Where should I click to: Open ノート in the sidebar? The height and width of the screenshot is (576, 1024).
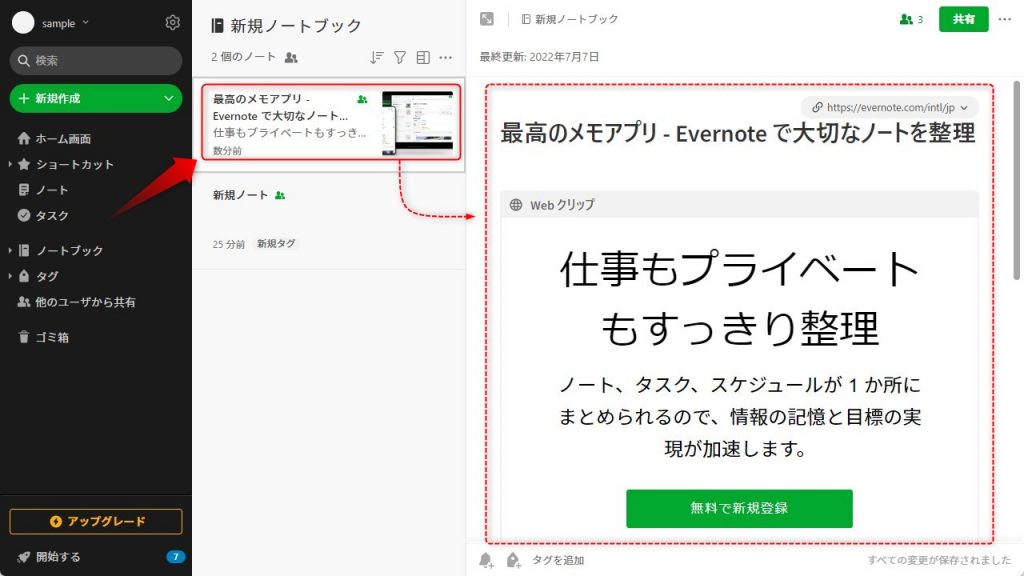tap(52, 190)
